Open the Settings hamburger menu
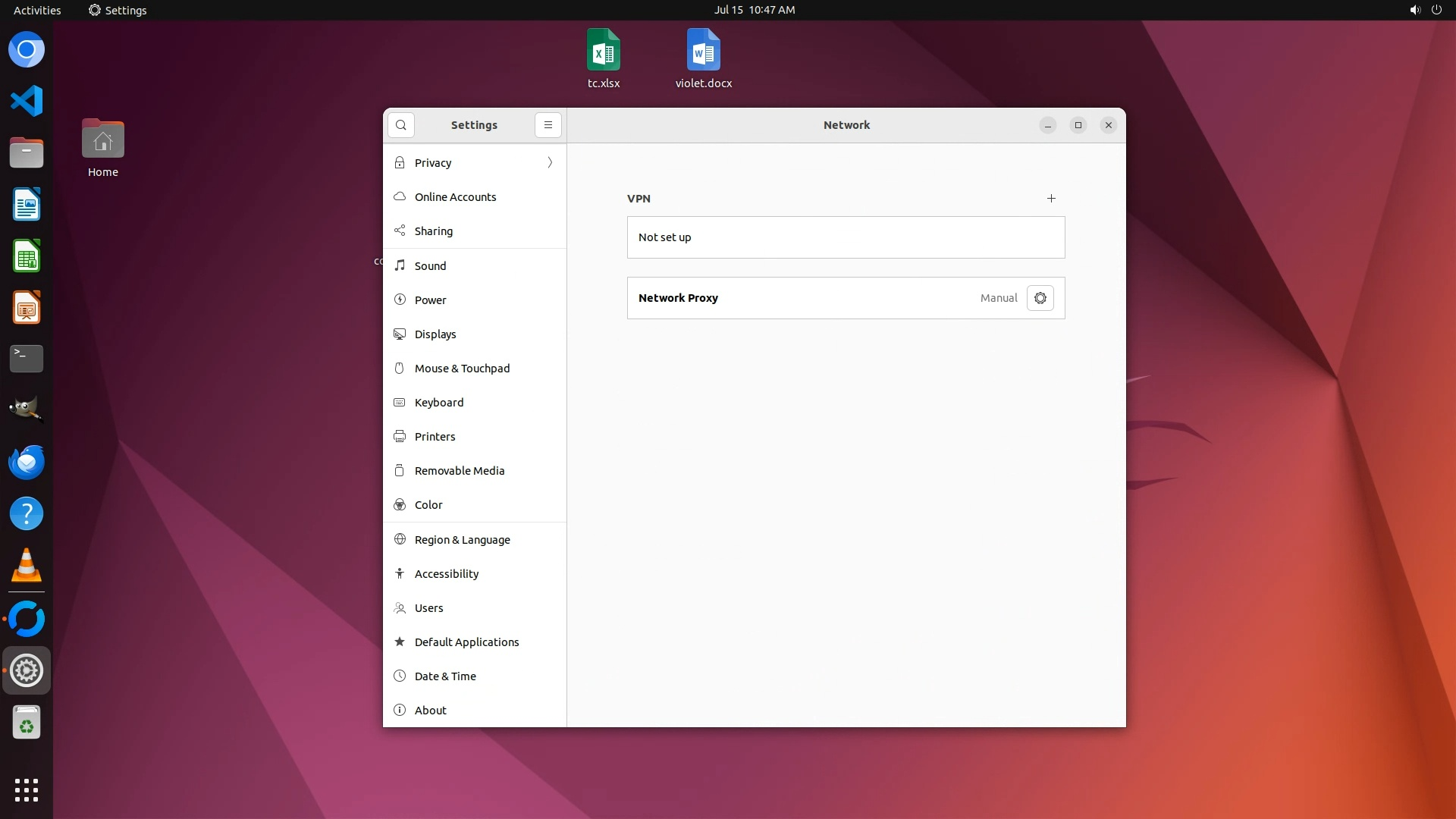 click(x=548, y=125)
